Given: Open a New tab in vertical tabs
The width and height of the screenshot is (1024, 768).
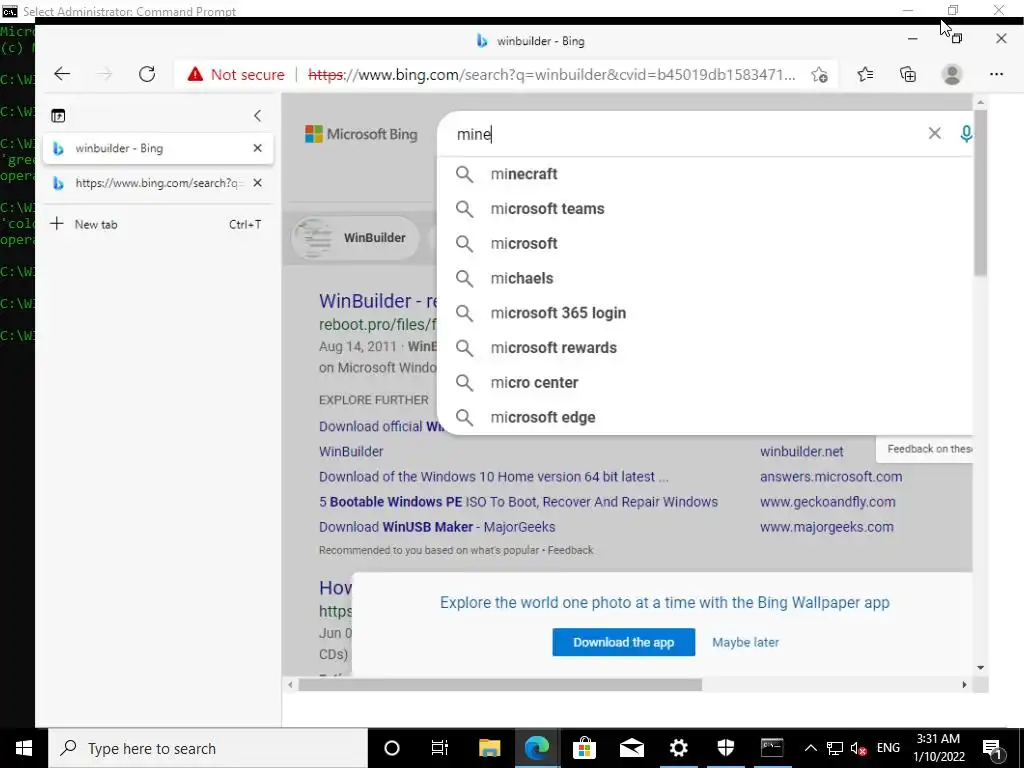Looking at the screenshot, I should (158, 224).
